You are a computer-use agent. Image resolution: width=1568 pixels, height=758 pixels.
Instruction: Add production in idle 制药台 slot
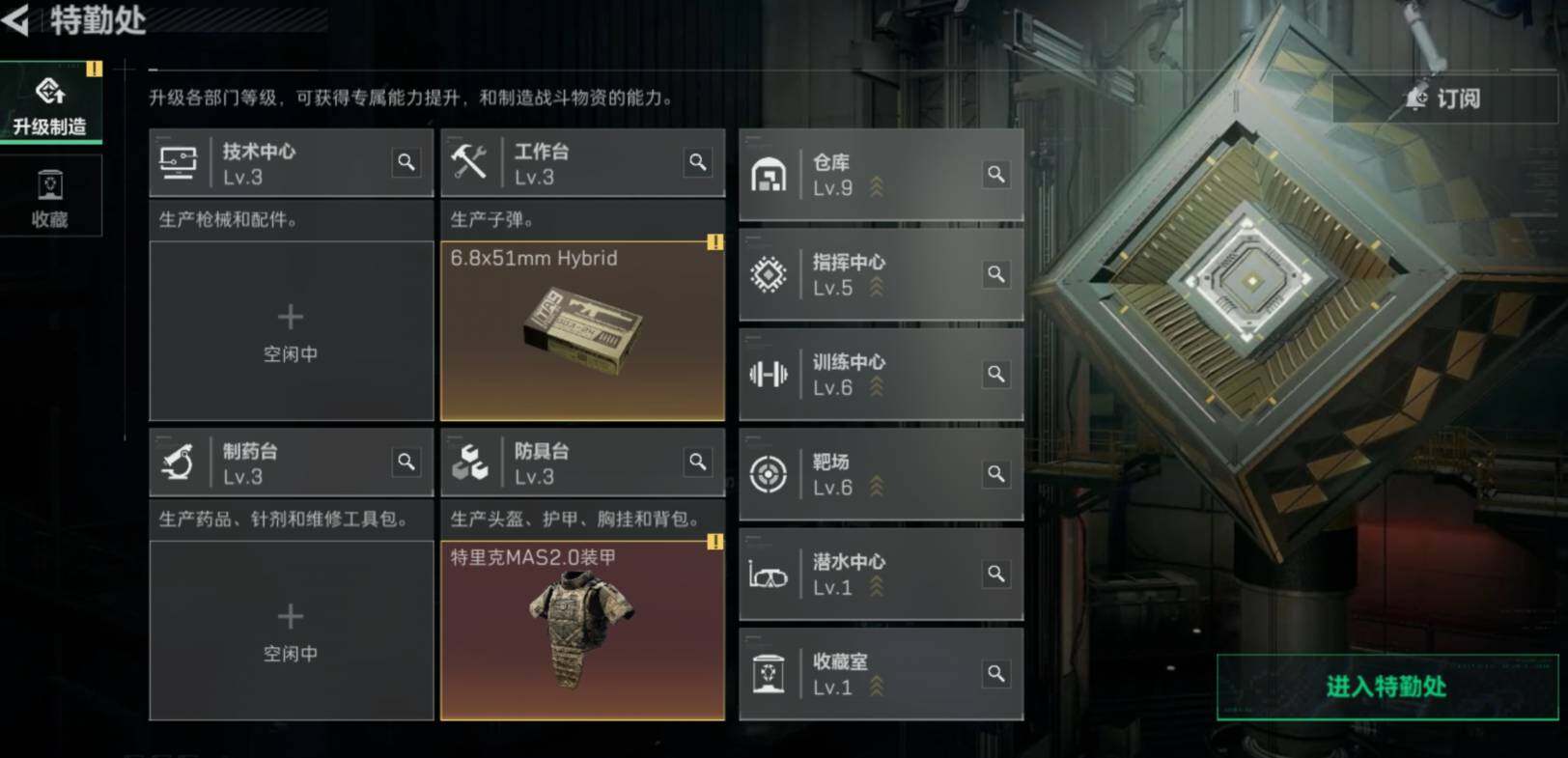click(291, 631)
